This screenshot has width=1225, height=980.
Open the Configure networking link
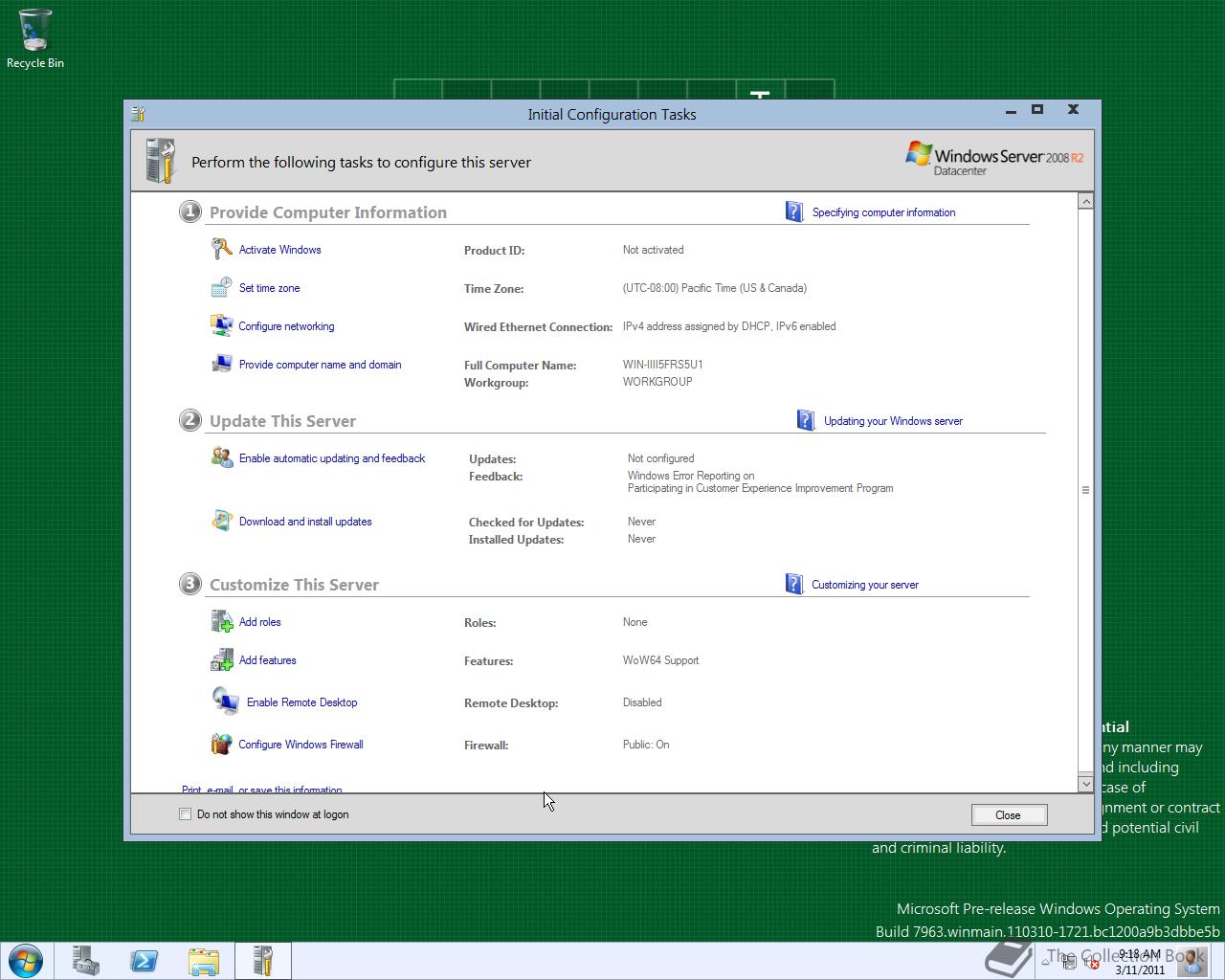tap(286, 326)
